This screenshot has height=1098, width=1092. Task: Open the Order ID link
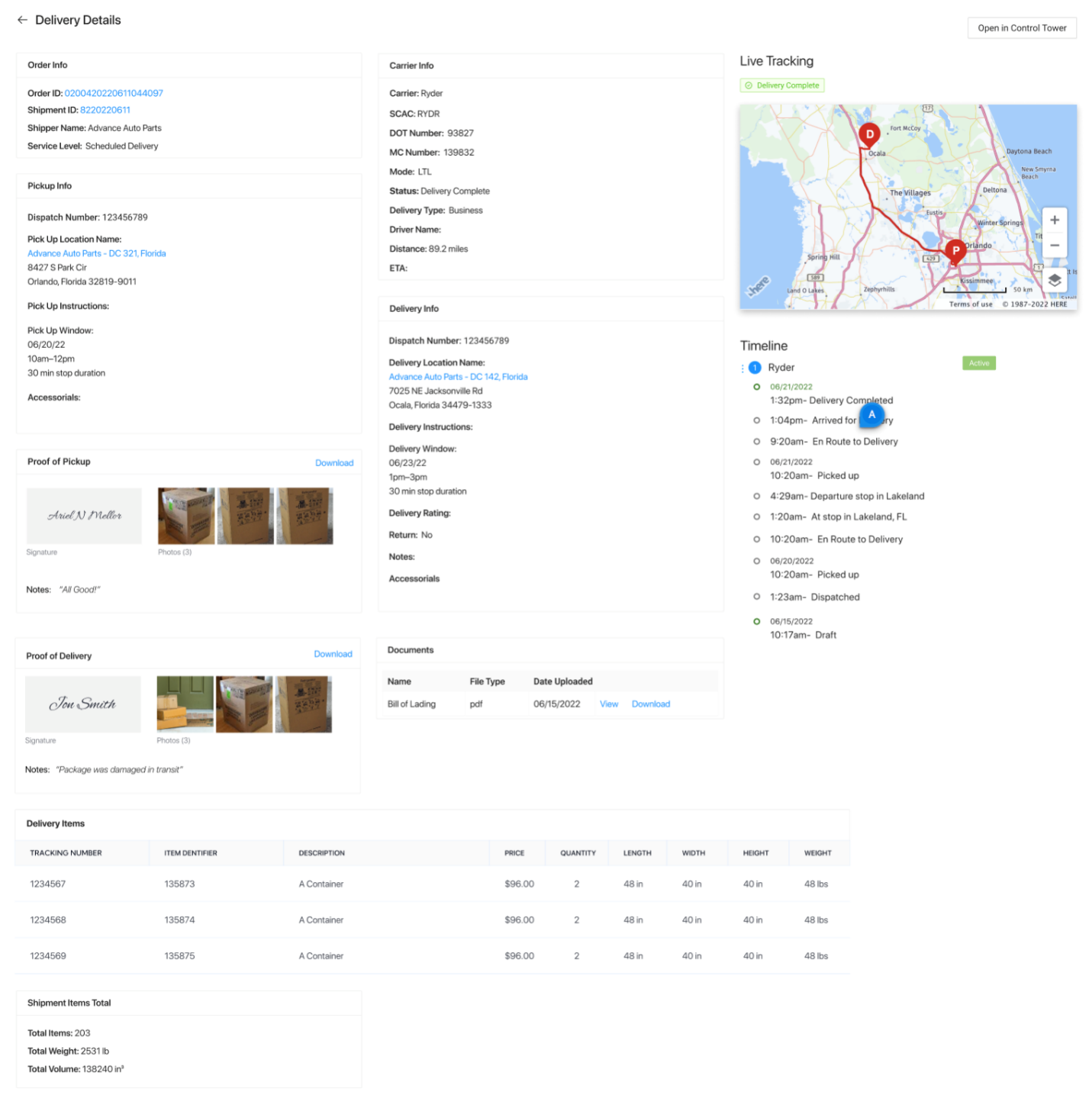[114, 93]
